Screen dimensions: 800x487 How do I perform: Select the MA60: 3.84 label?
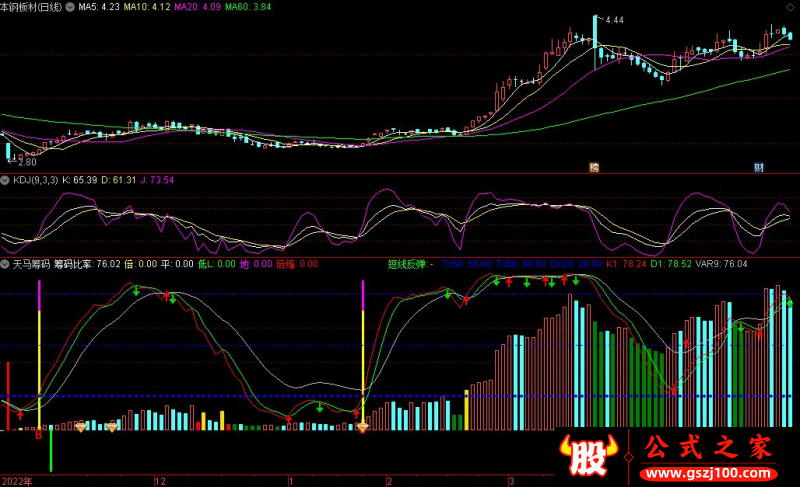[x=248, y=7]
